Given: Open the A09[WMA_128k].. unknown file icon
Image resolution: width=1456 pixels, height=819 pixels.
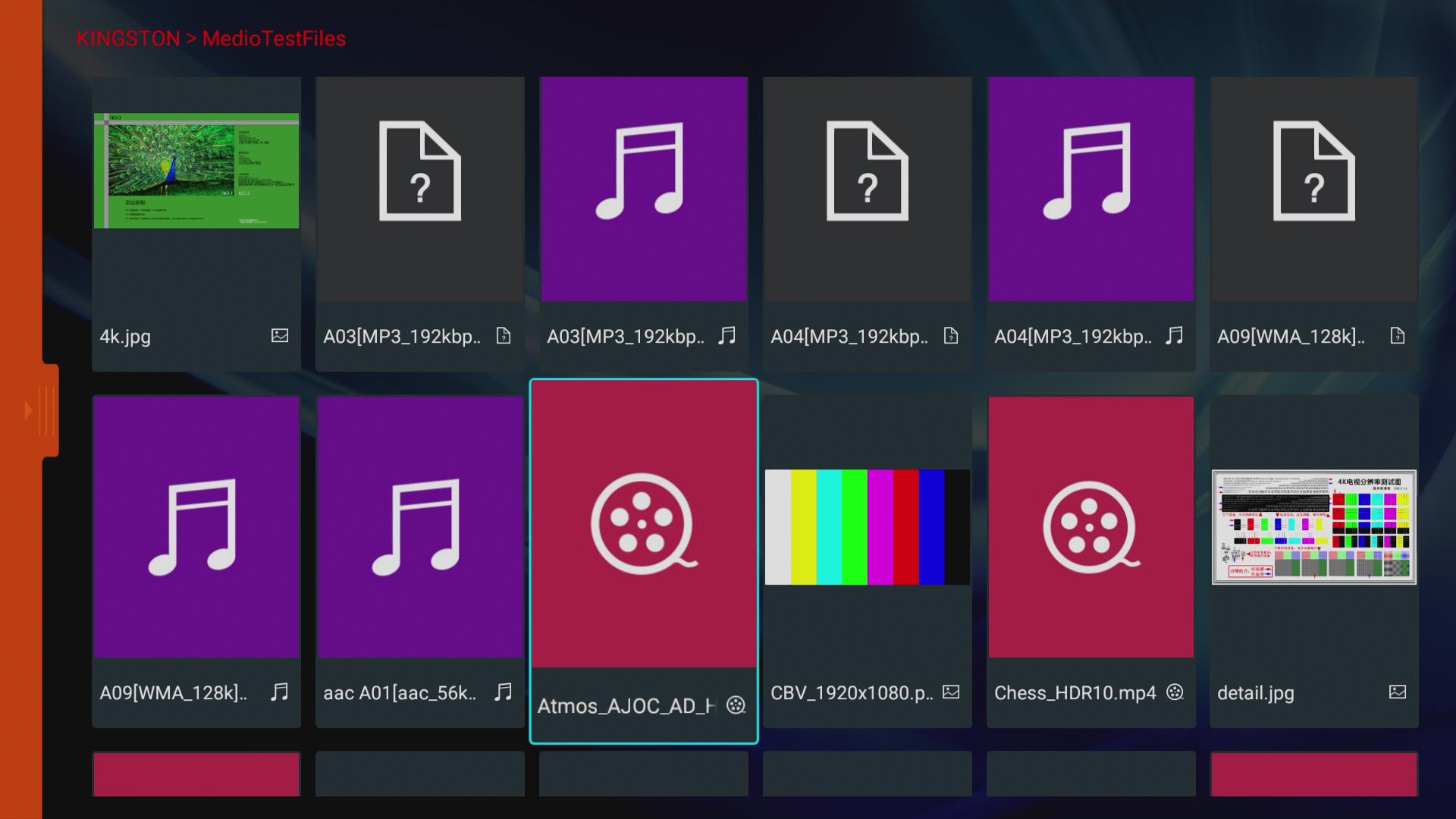Looking at the screenshot, I should [x=1314, y=171].
